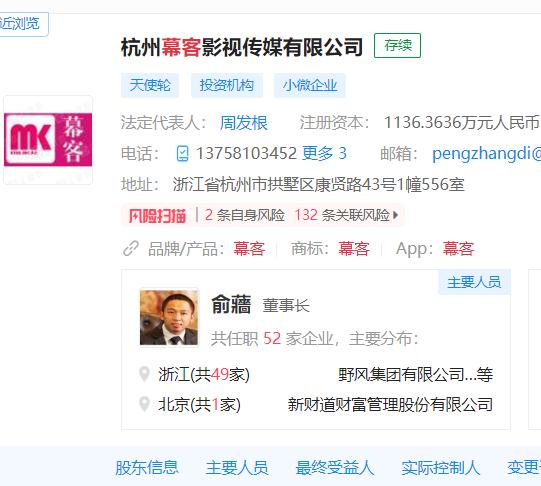Open the 幕客 trademark link after 商标
Screen dimensions: 541x486
point(354,249)
